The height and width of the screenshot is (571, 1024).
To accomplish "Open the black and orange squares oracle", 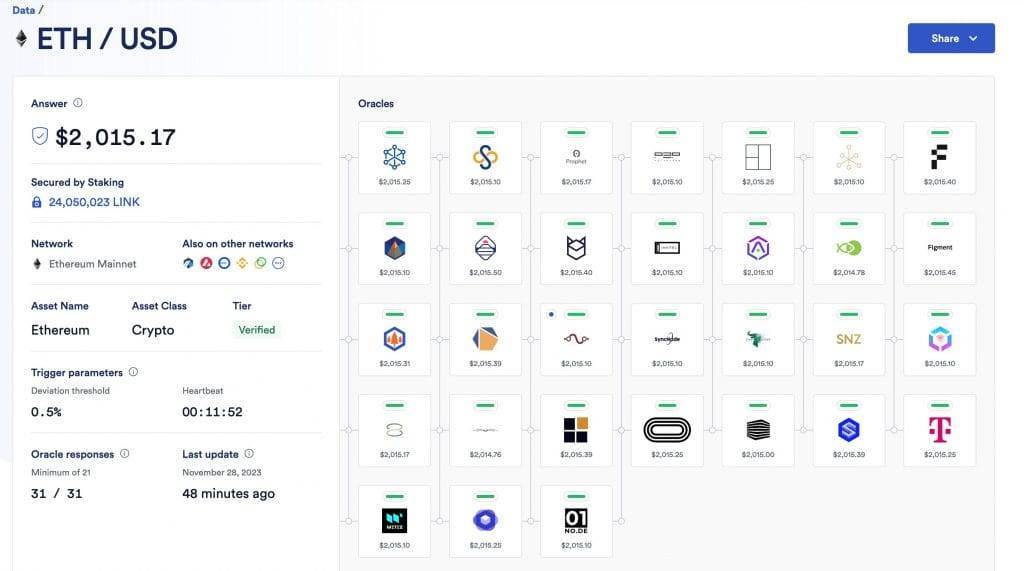I will [x=576, y=430].
